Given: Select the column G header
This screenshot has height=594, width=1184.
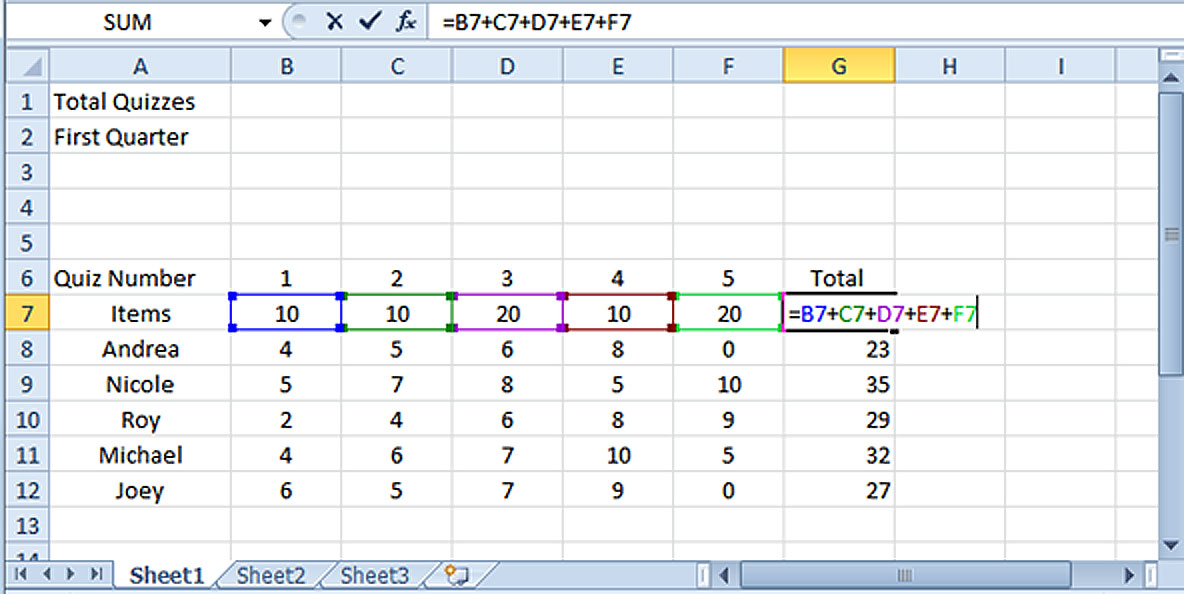Looking at the screenshot, I should coord(838,66).
